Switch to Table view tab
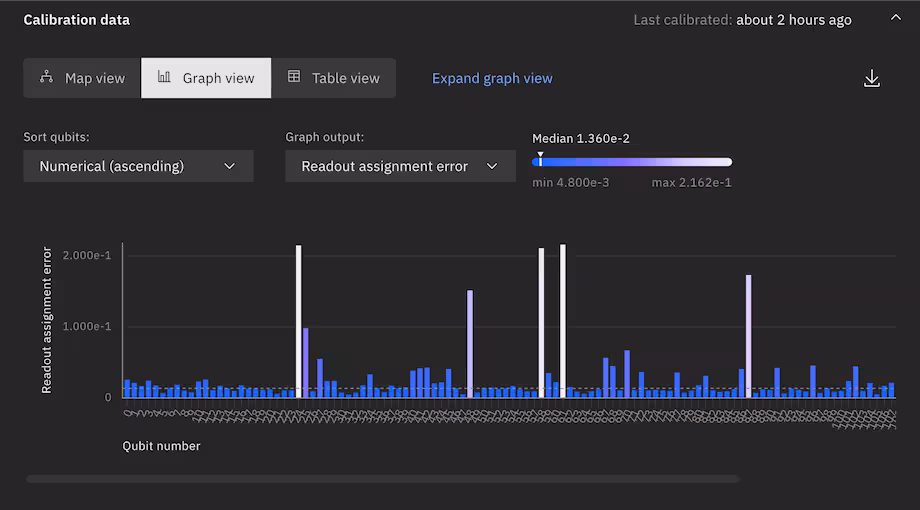 point(333,78)
